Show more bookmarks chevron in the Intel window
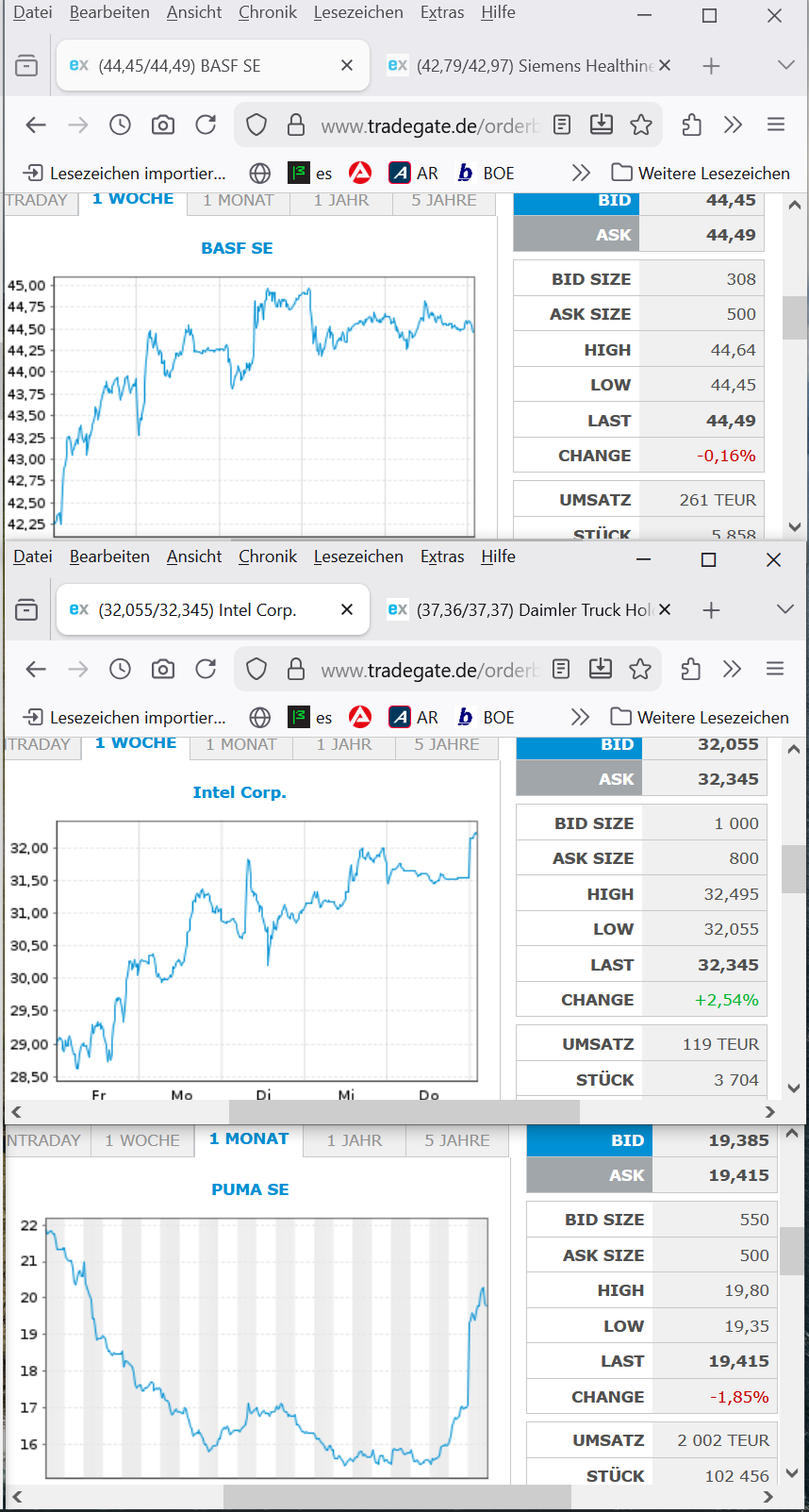This screenshot has height=1512, width=809. 580,717
